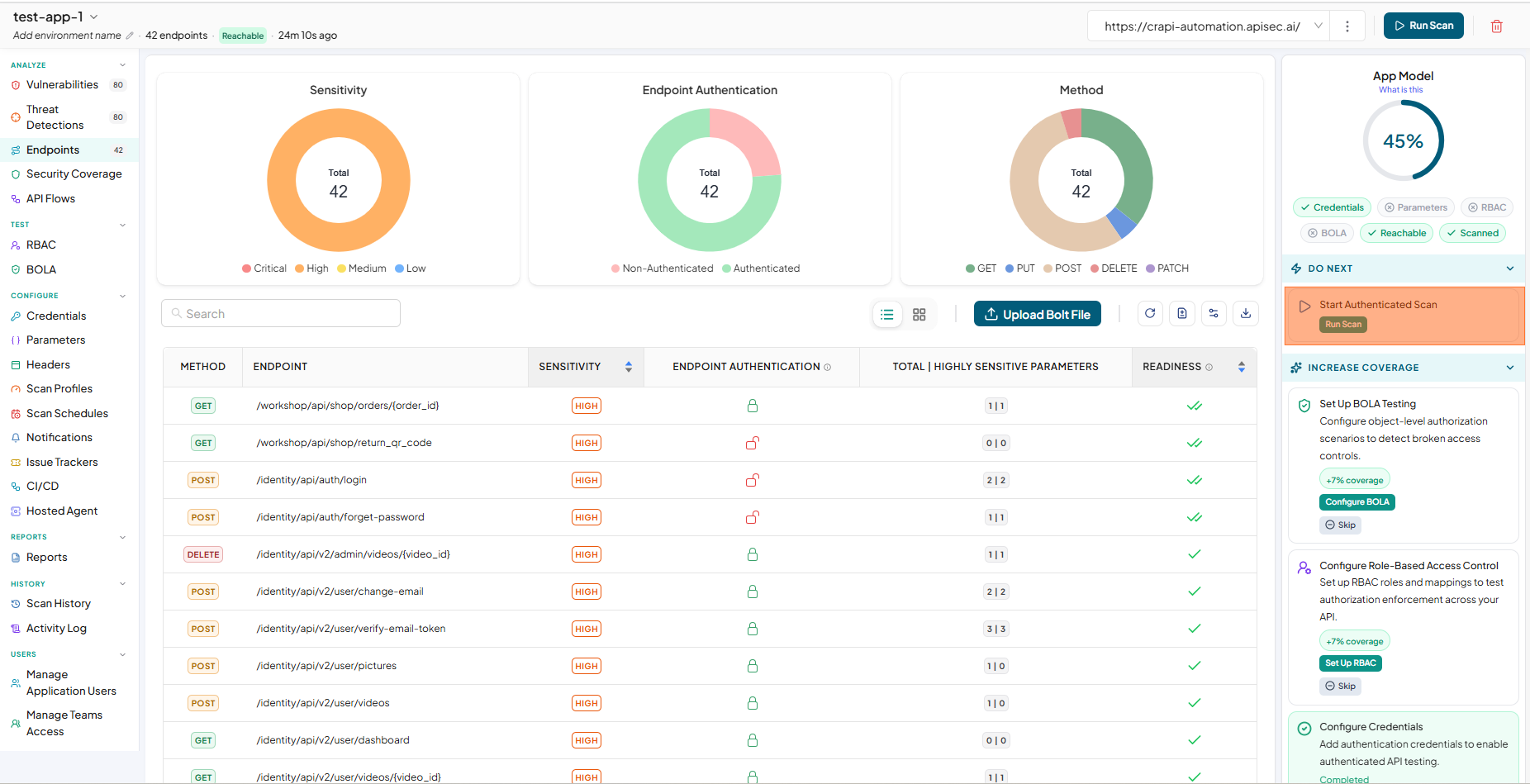1530x784 pixels.
Task: Expand the host URL dropdown
Action: coord(1319,26)
